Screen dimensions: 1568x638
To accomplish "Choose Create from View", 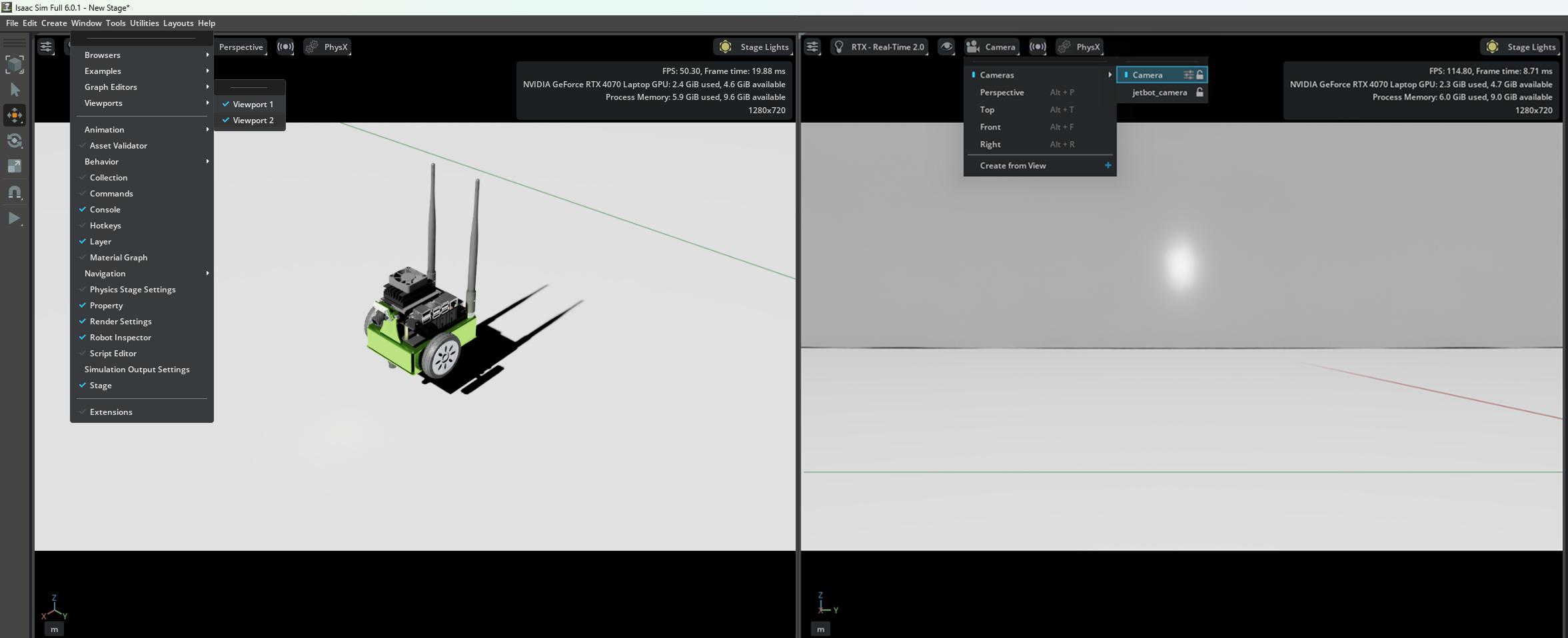I will coord(1040,166).
